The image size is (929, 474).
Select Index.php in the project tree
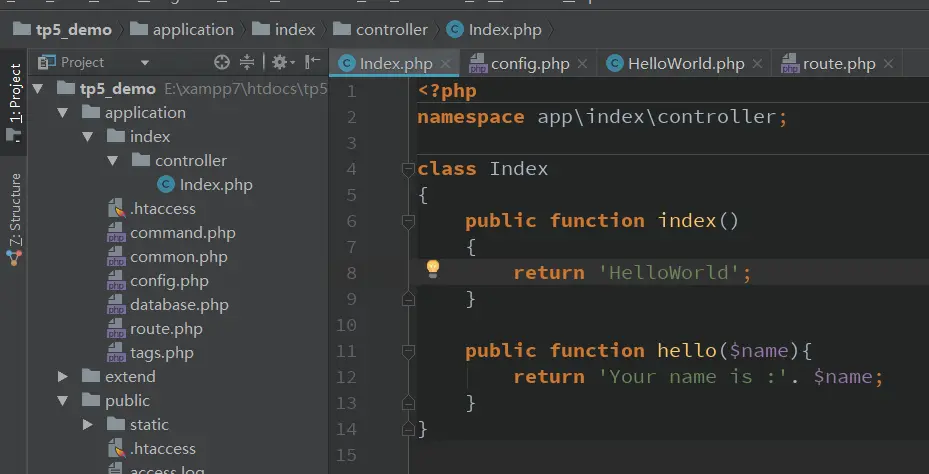tap(205, 185)
